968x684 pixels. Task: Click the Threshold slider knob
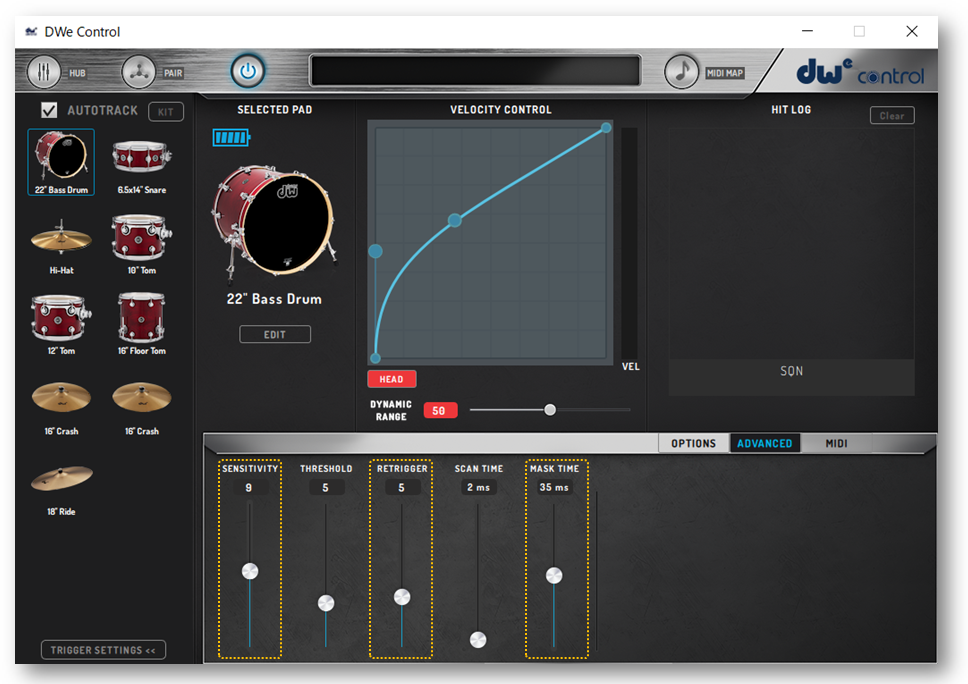(326, 603)
